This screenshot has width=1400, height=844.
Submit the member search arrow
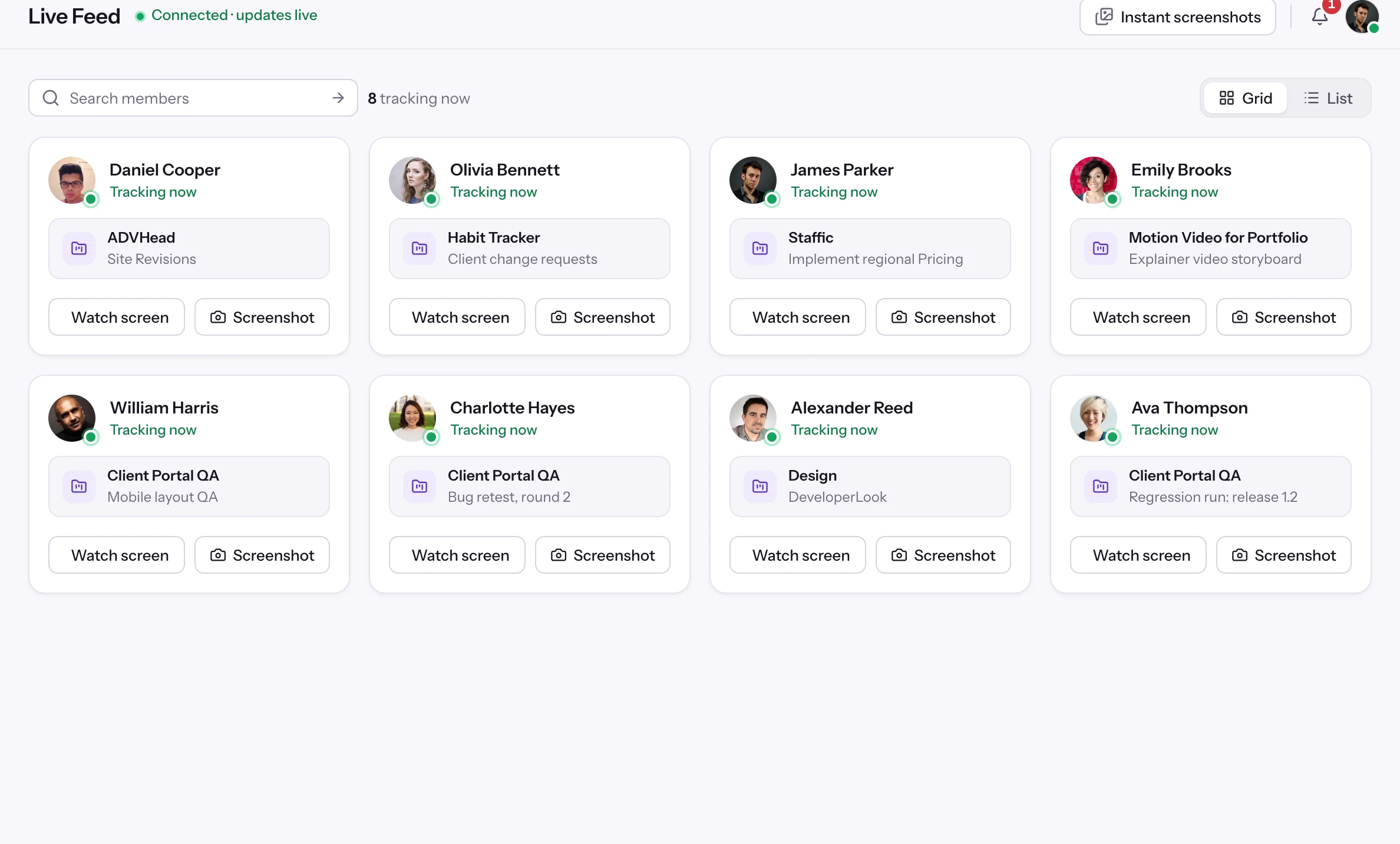[338, 98]
